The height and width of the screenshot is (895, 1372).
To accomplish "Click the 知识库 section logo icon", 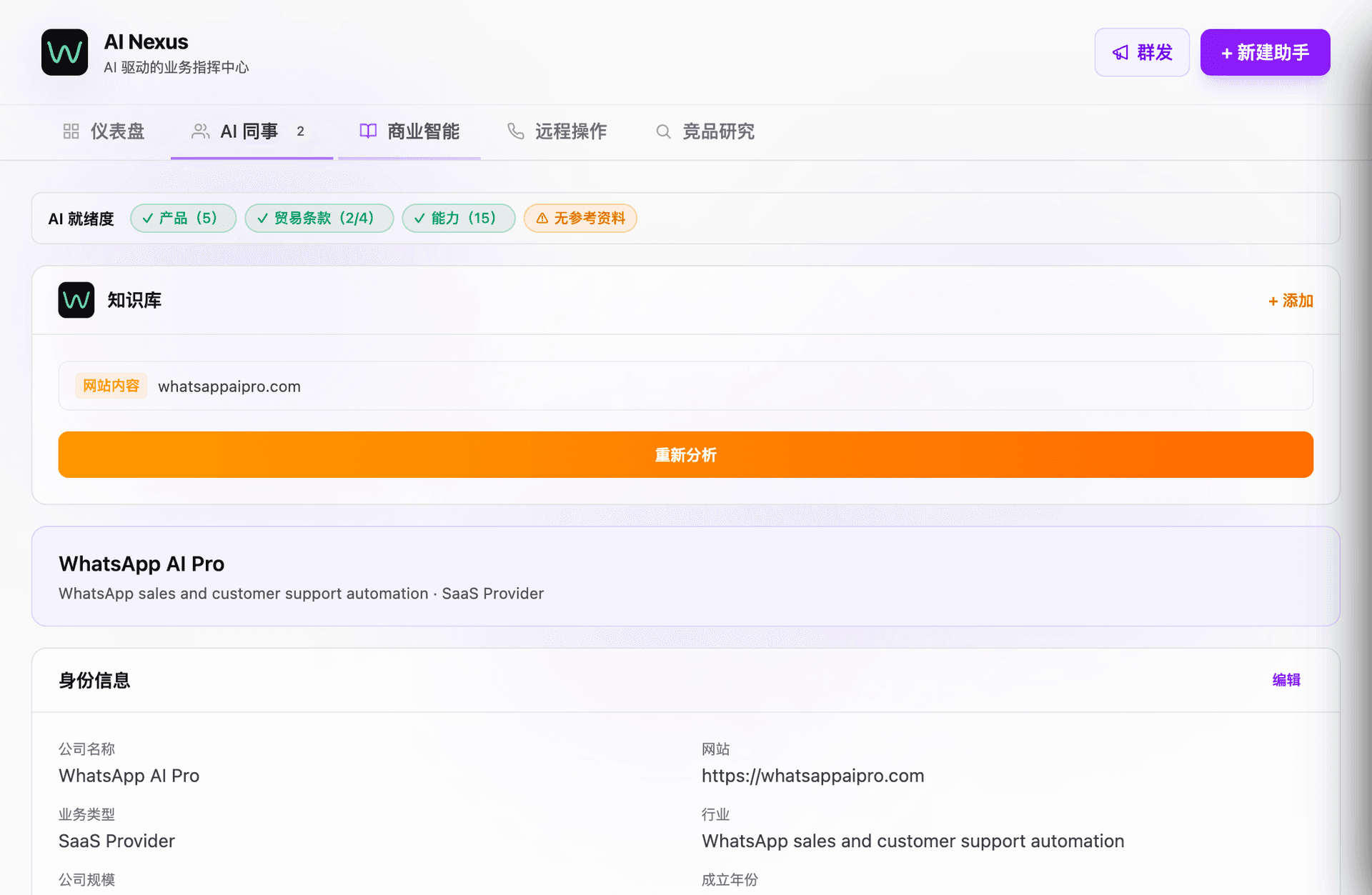I will click(x=76, y=300).
